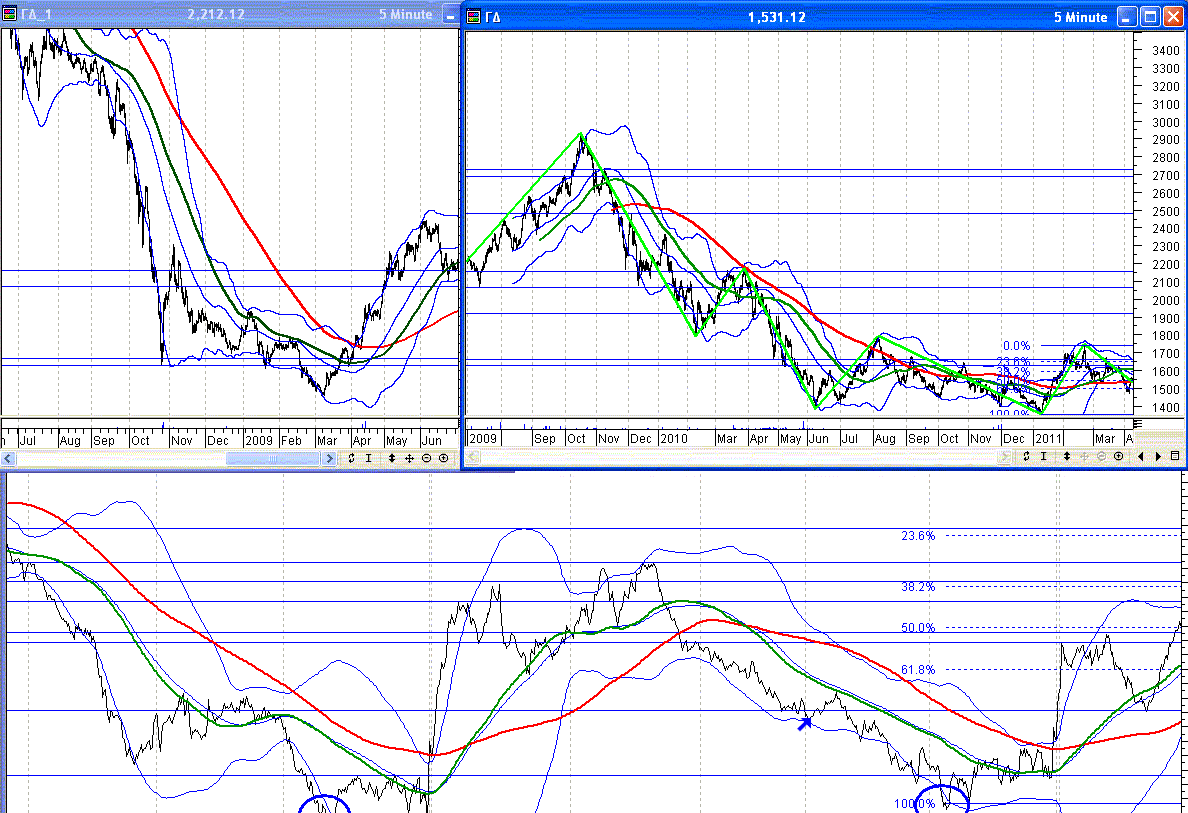
Task: Select the text cursor tool in right chart
Action: (1043, 457)
